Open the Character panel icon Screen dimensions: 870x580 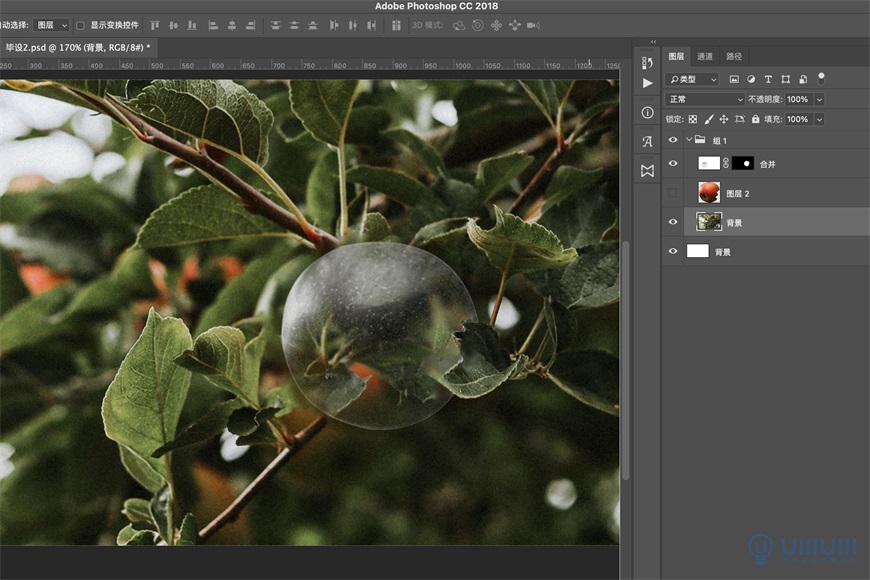[x=647, y=142]
